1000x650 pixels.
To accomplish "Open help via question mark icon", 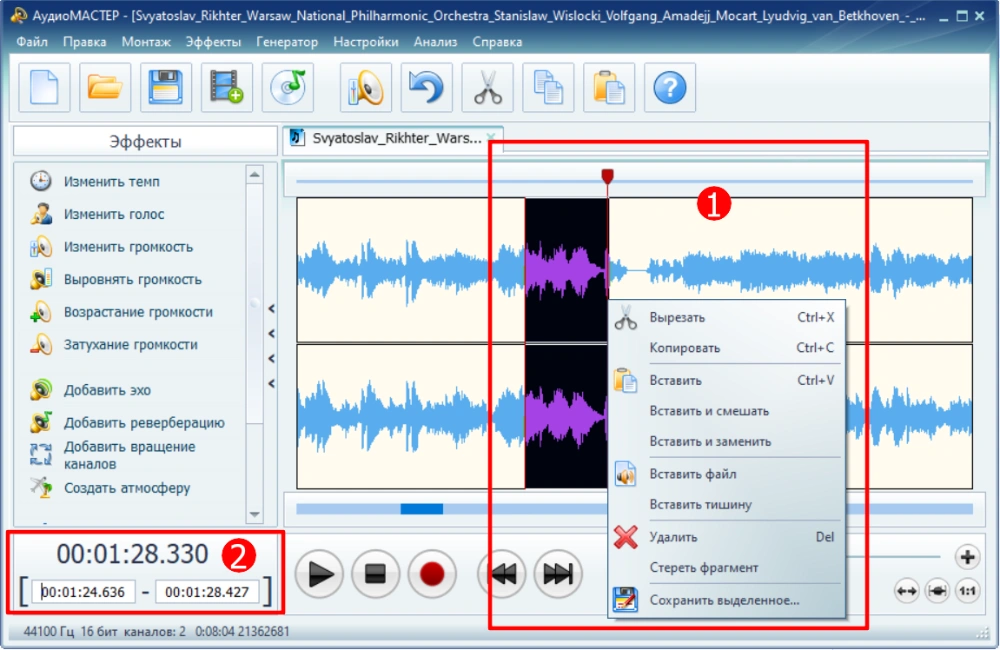I will 670,88.
